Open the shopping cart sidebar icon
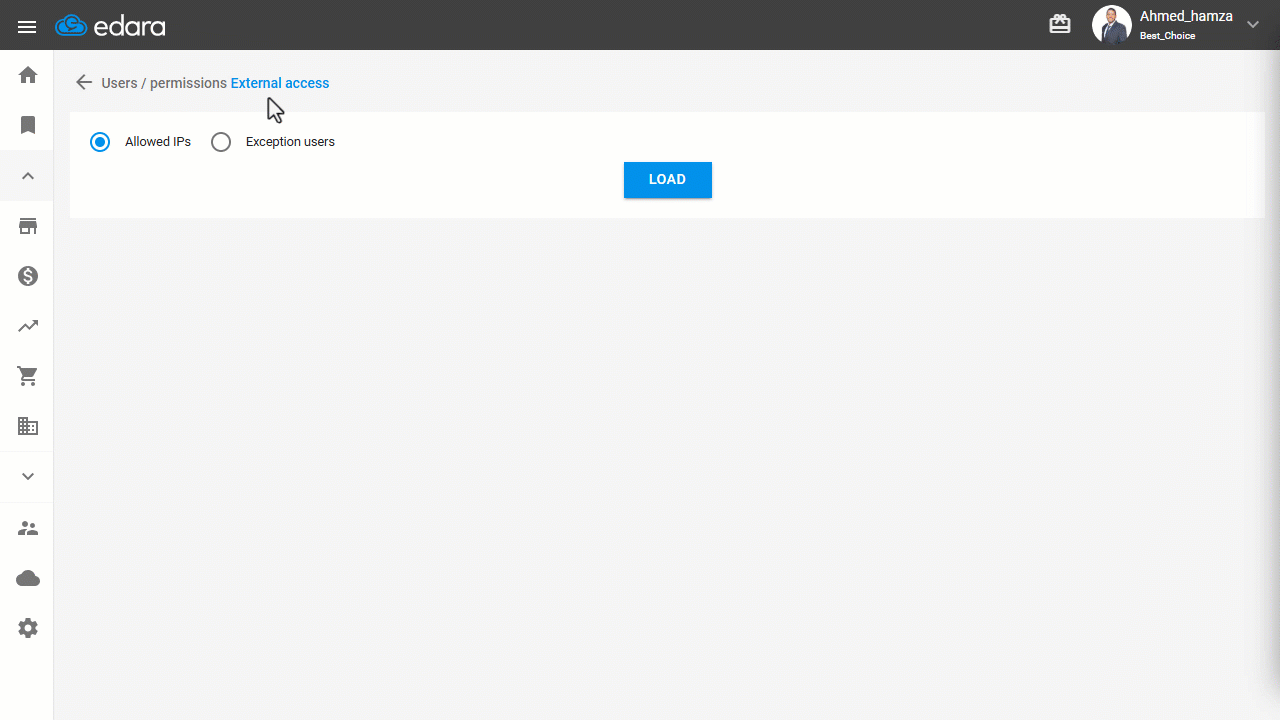 coord(28,376)
